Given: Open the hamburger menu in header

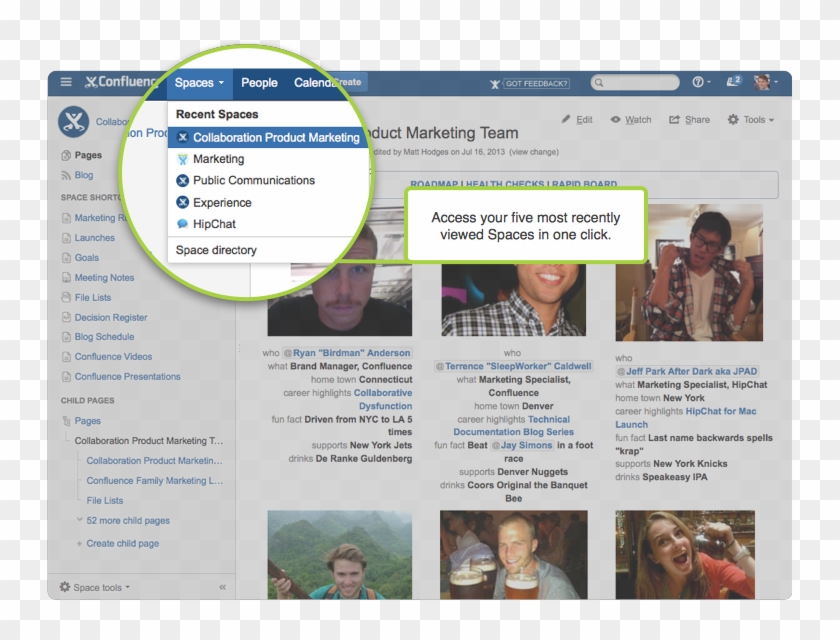Looking at the screenshot, I should pyautogui.click(x=66, y=82).
